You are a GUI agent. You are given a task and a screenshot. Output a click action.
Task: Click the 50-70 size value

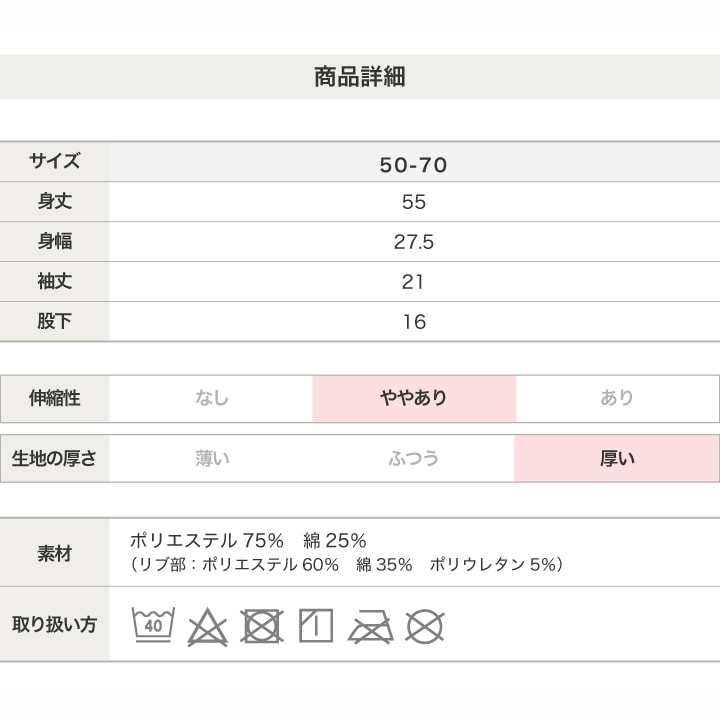(x=414, y=164)
